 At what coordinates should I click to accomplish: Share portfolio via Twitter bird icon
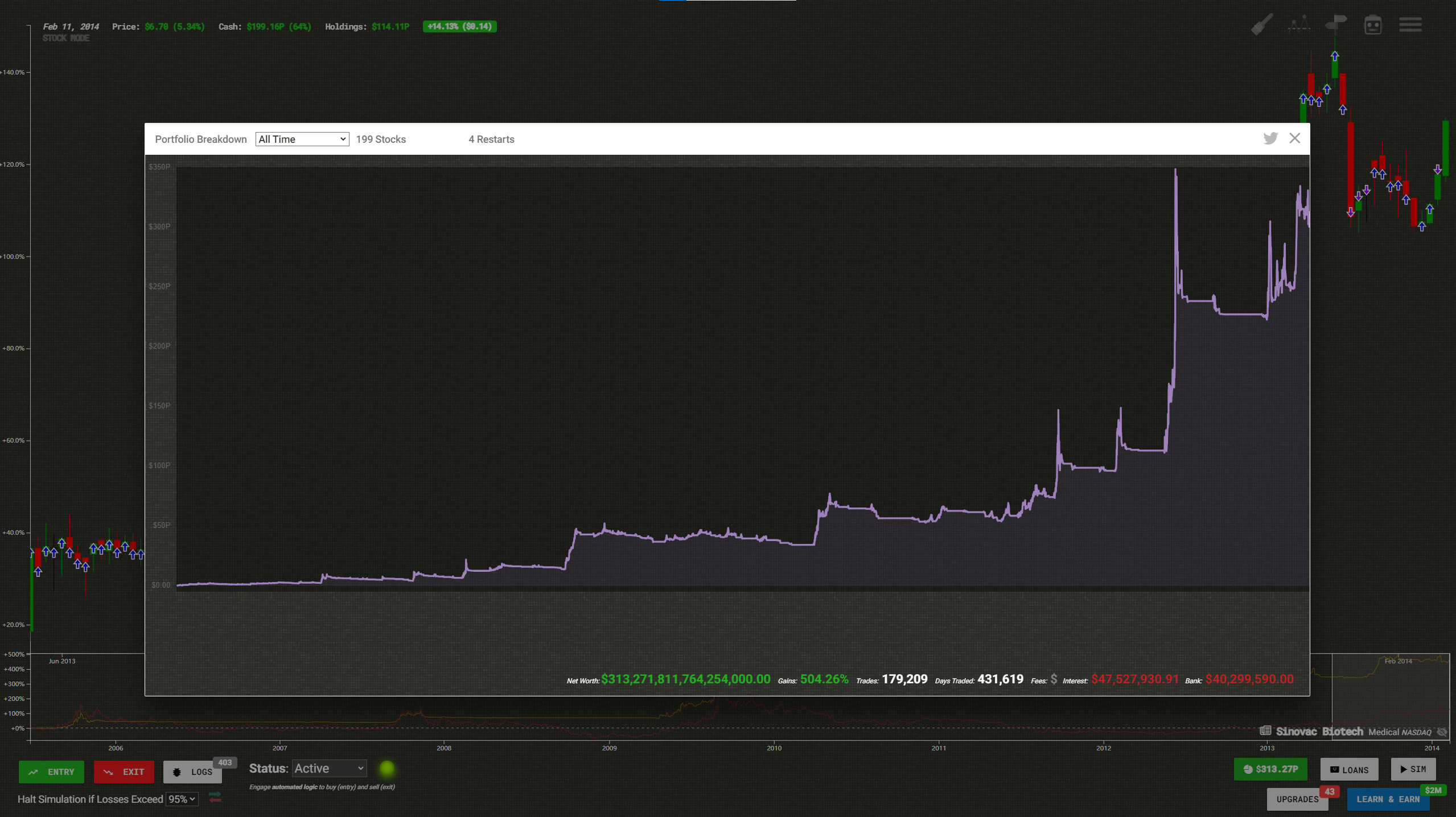(1270, 138)
